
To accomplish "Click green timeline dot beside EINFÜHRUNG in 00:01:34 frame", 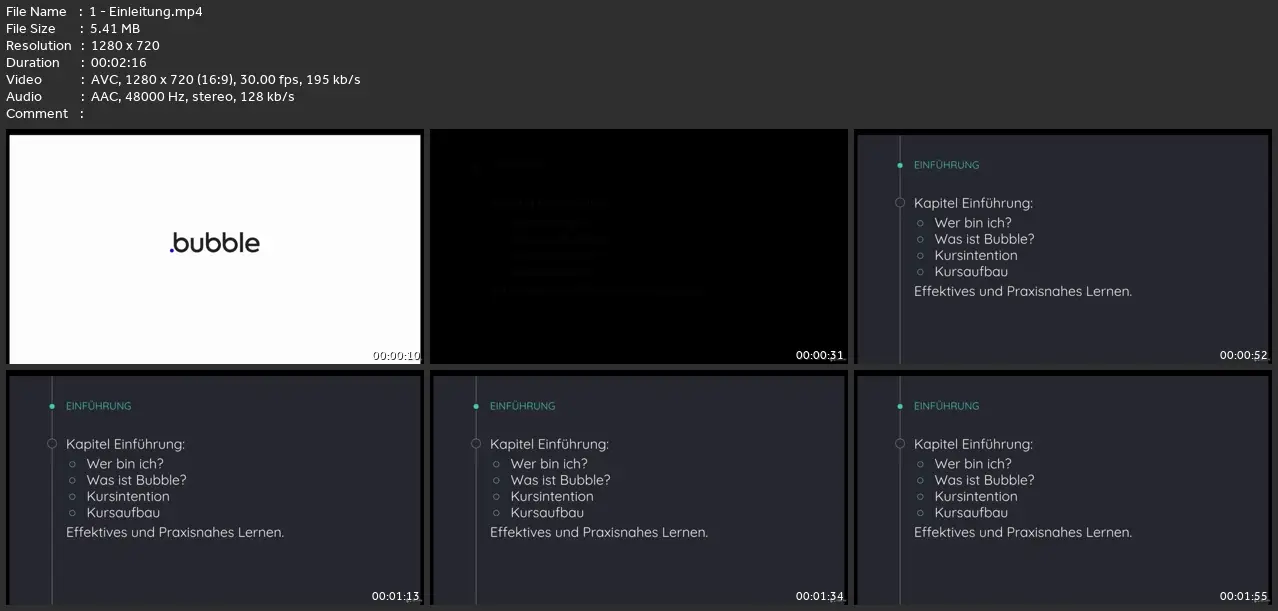I will click(476, 406).
